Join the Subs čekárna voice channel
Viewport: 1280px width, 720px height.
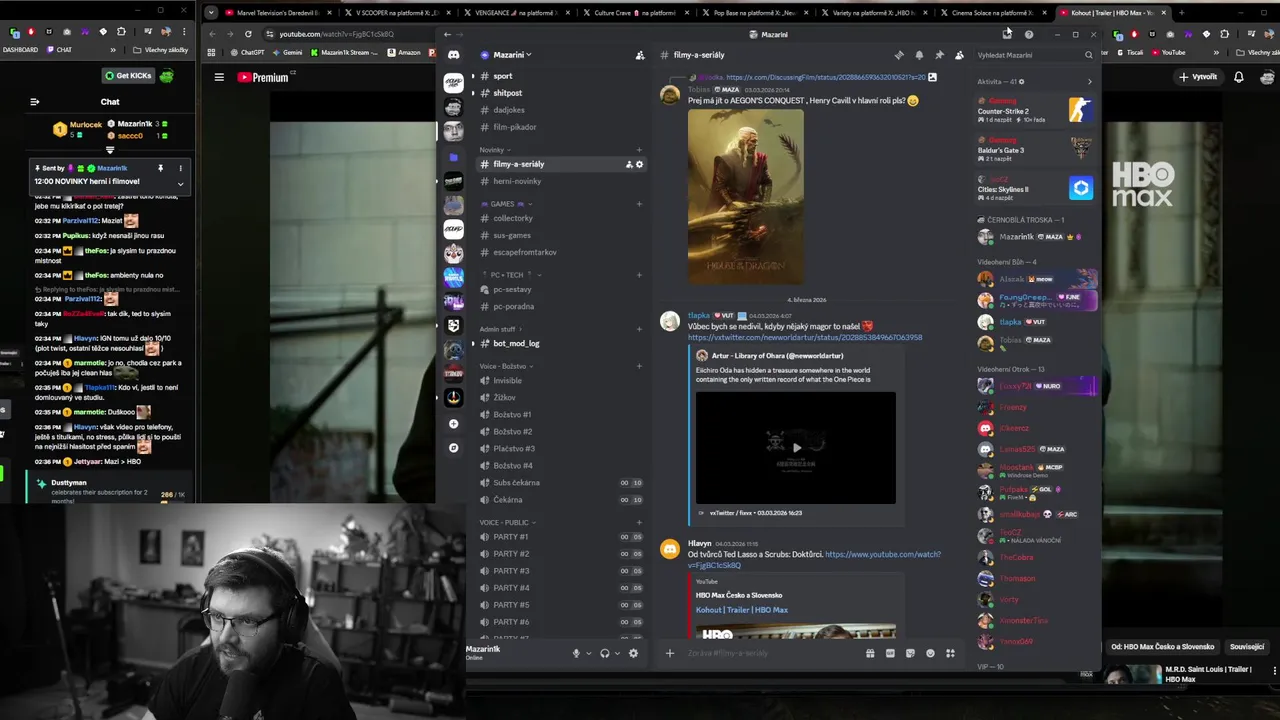pos(561,482)
